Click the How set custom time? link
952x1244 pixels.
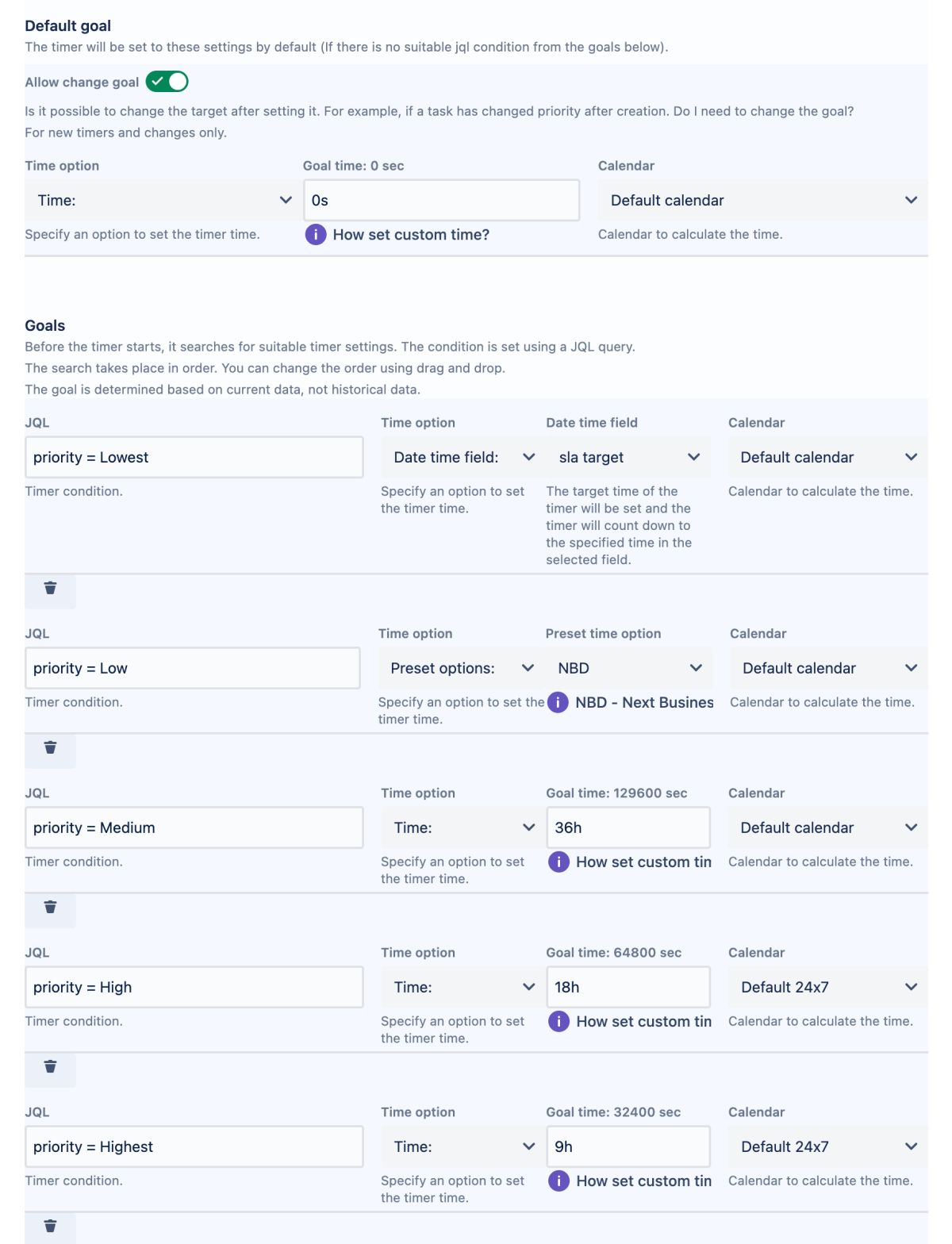point(411,235)
